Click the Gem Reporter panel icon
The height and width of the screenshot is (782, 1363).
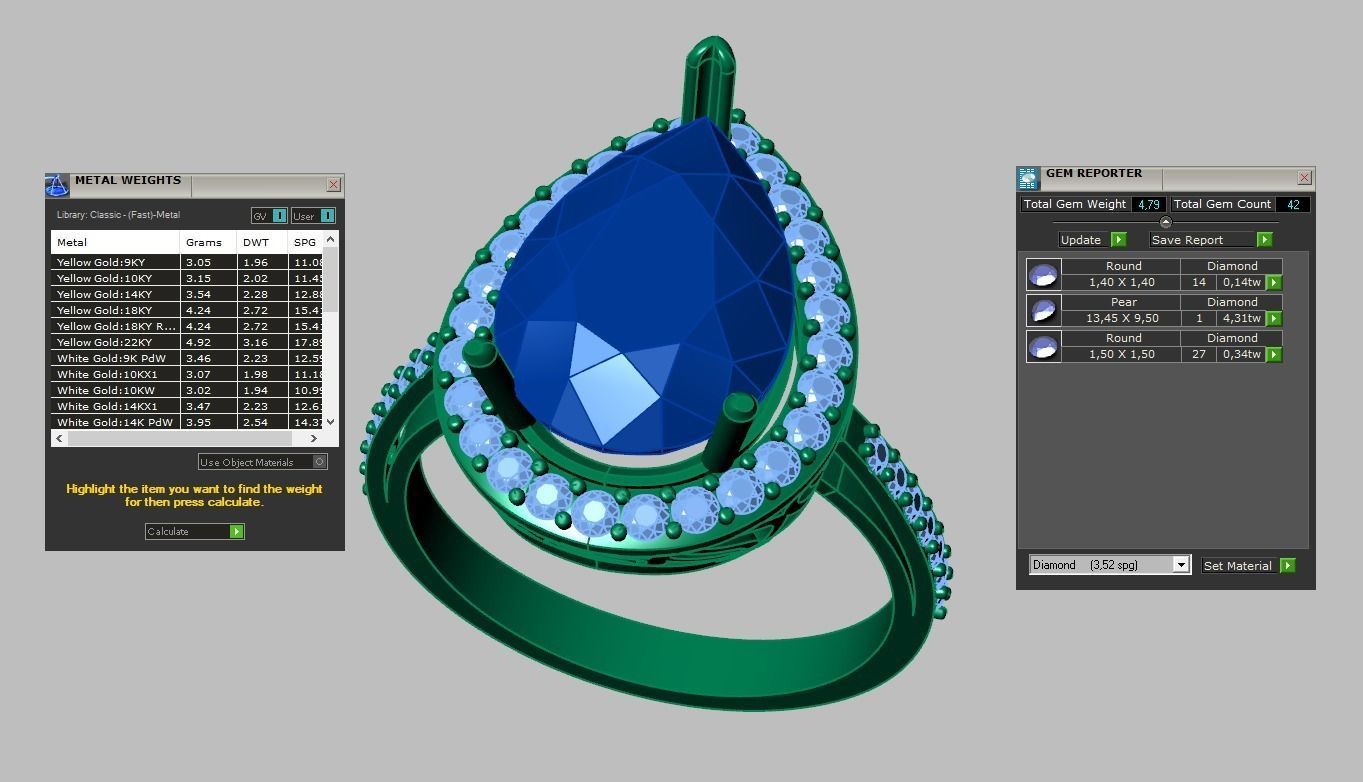click(1029, 179)
